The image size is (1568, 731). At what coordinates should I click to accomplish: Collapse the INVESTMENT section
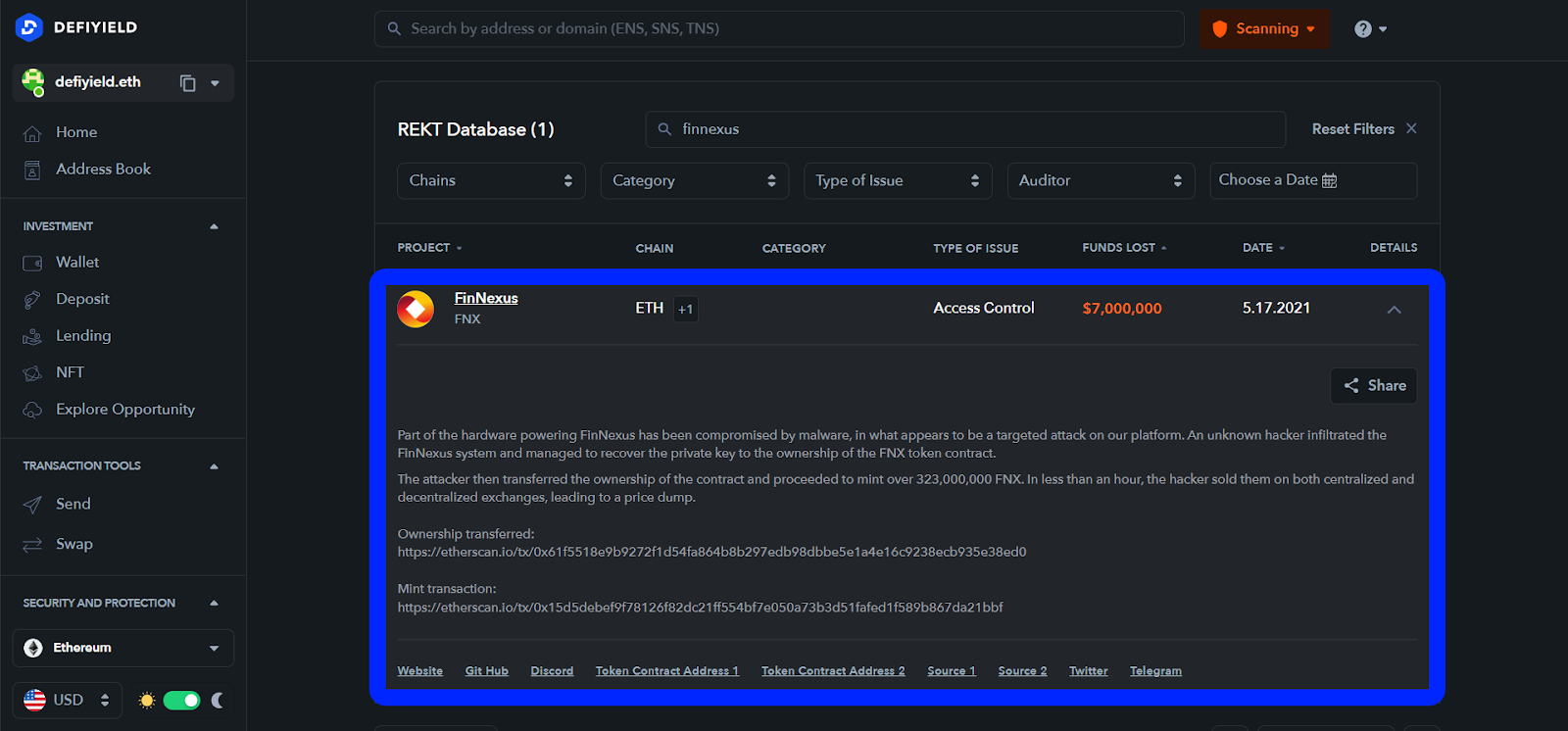tap(214, 226)
